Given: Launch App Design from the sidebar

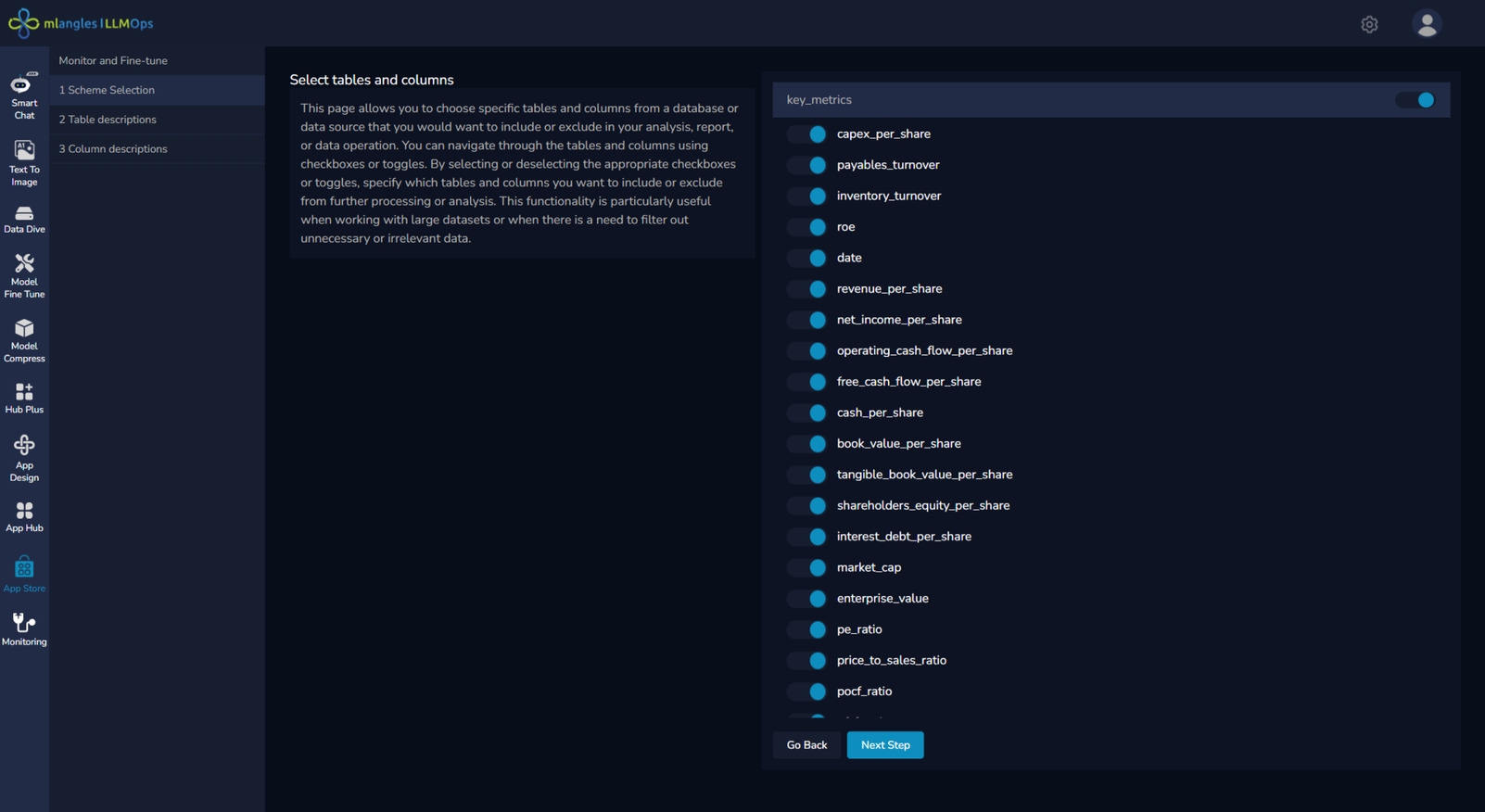Looking at the screenshot, I should (x=24, y=458).
